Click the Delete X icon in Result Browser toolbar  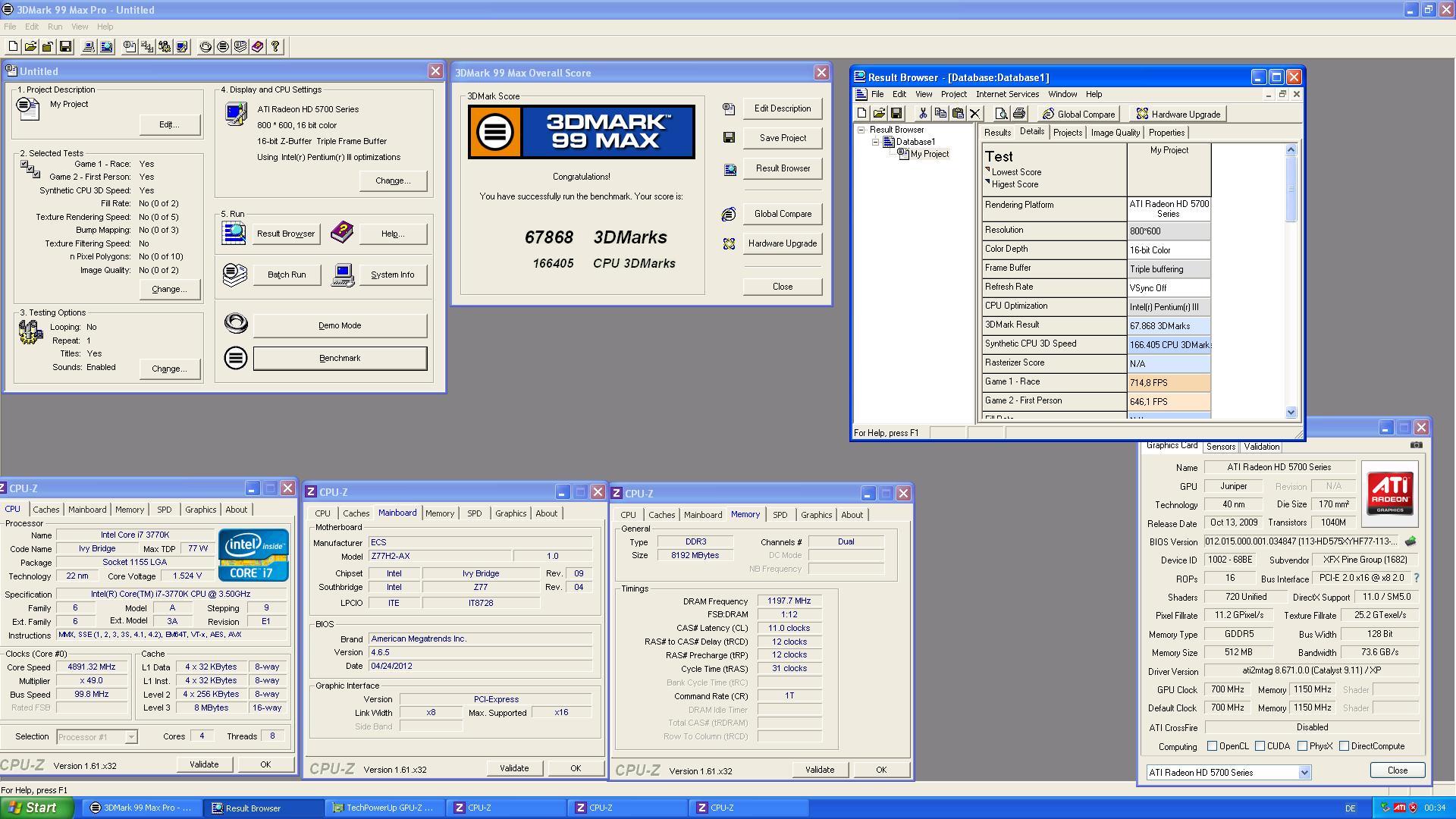975,114
